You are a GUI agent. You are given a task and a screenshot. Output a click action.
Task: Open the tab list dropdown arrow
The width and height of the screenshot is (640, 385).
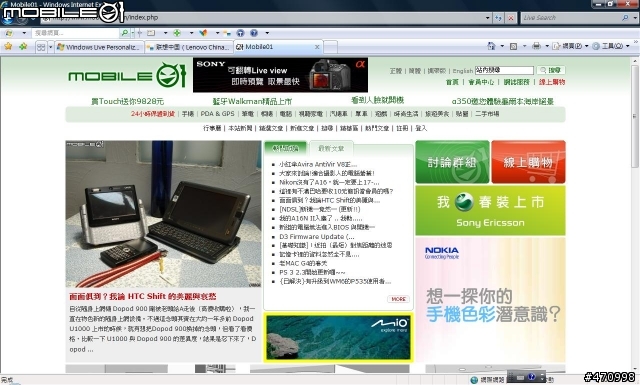point(51,47)
